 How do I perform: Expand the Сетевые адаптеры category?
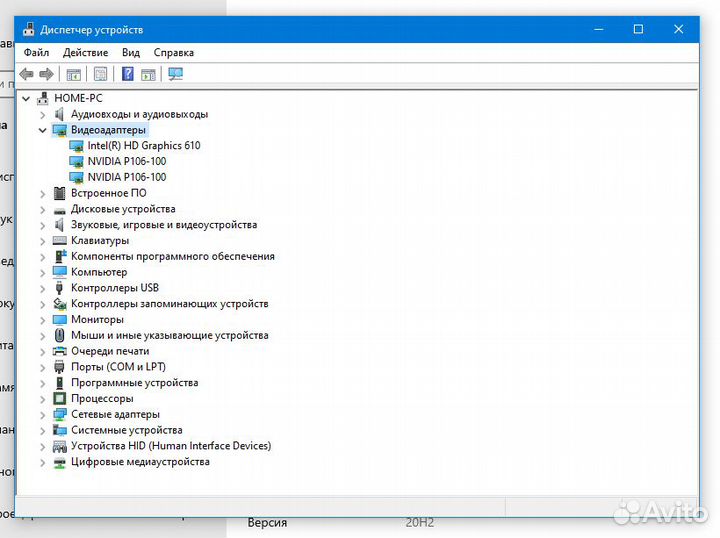tap(43, 415)
